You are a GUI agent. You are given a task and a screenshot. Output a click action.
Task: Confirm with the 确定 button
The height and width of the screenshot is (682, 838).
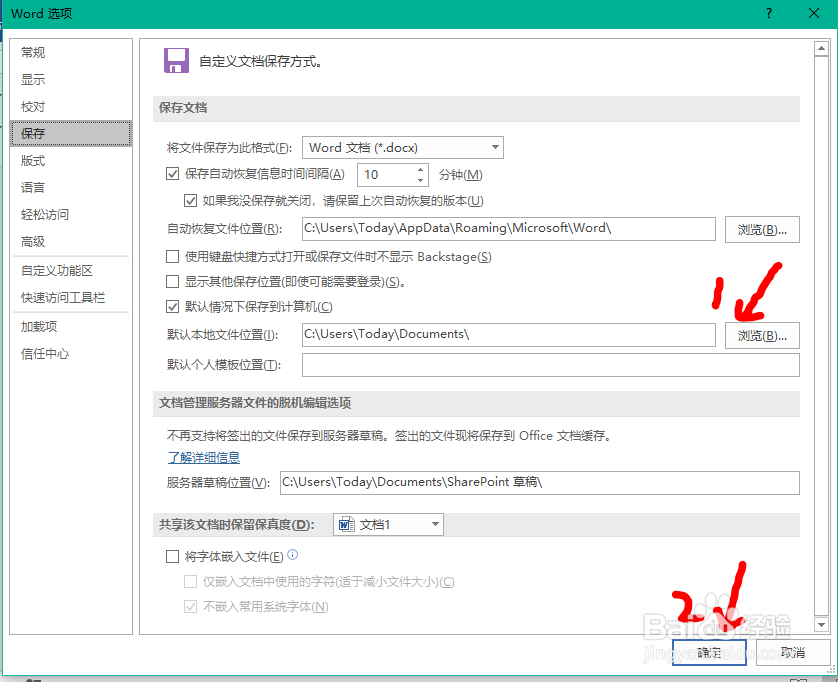(709, 652)
